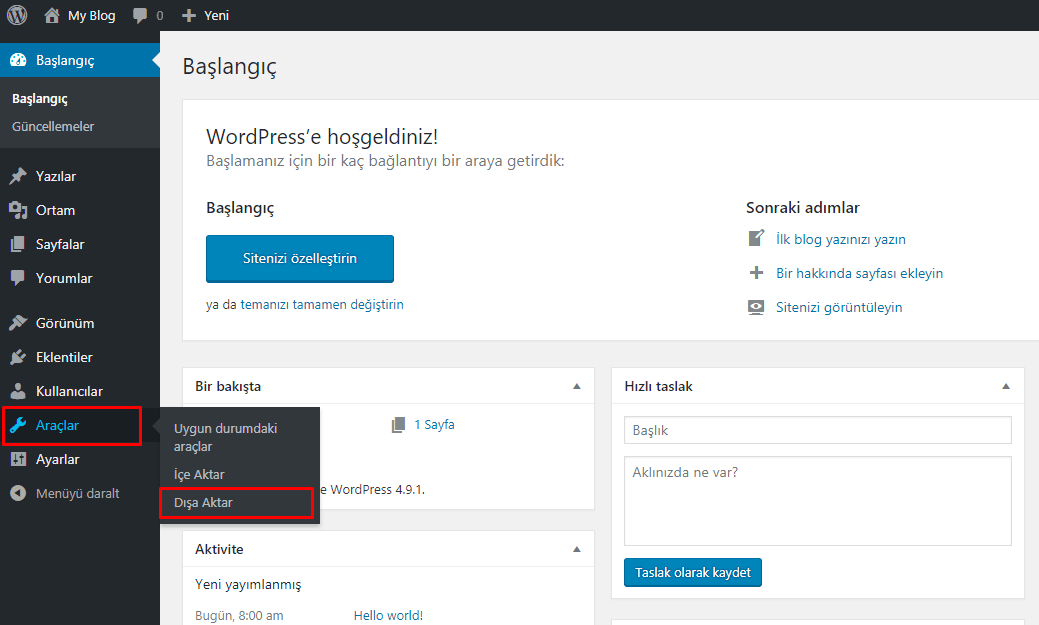Click the Görünüm paintbrush icon
1039x625 pixels.
coord(18,324)
